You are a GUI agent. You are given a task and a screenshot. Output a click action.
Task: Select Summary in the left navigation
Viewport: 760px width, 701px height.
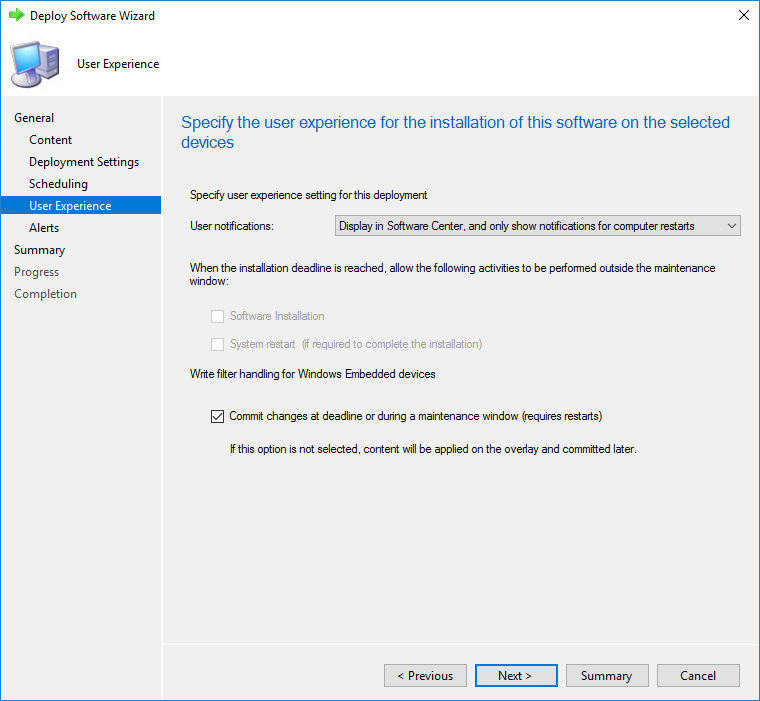(x=39, y=250)
